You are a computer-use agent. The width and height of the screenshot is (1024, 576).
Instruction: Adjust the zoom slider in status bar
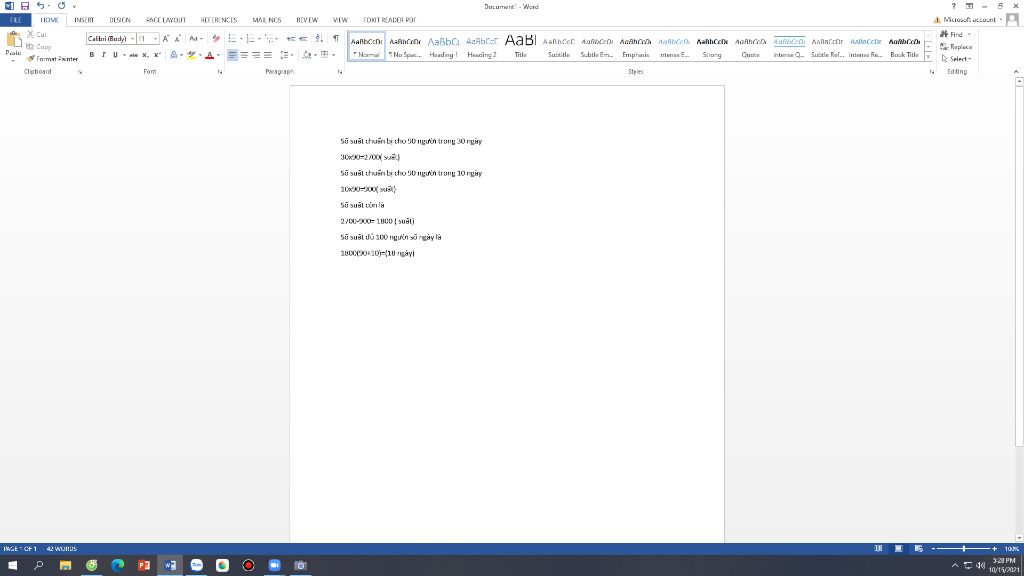964,549
